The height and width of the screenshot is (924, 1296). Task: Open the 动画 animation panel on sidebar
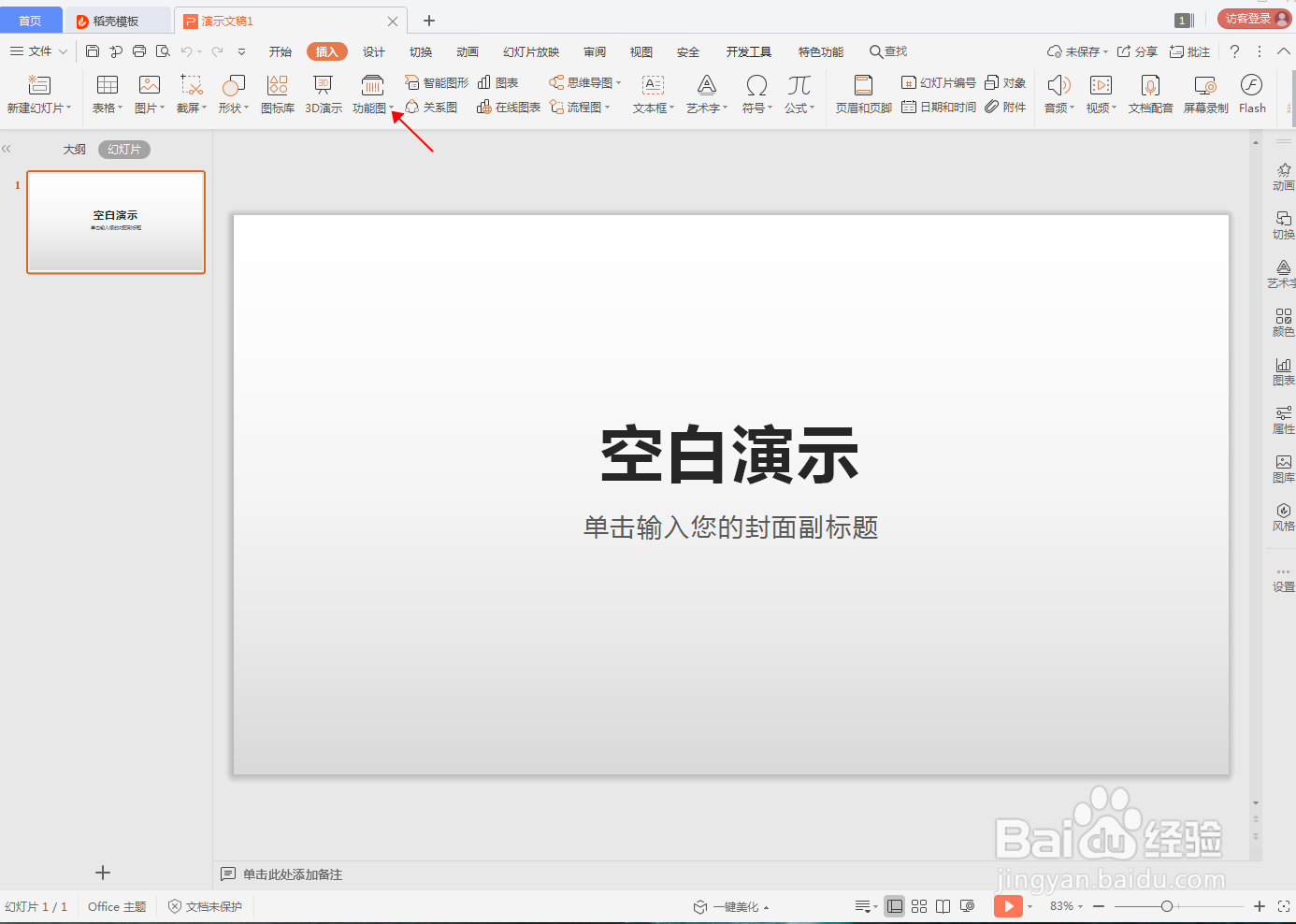1282,176
